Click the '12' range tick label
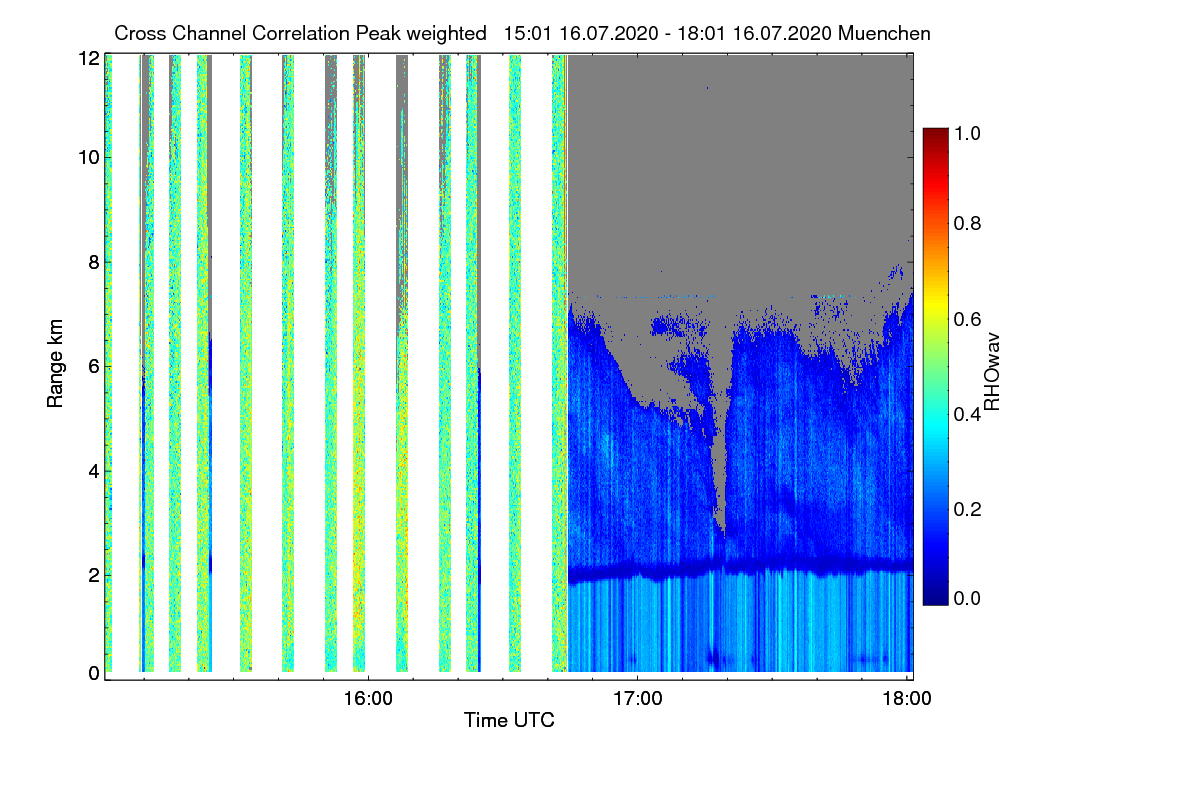1200x800 pixels. click(x=88, y=58)
